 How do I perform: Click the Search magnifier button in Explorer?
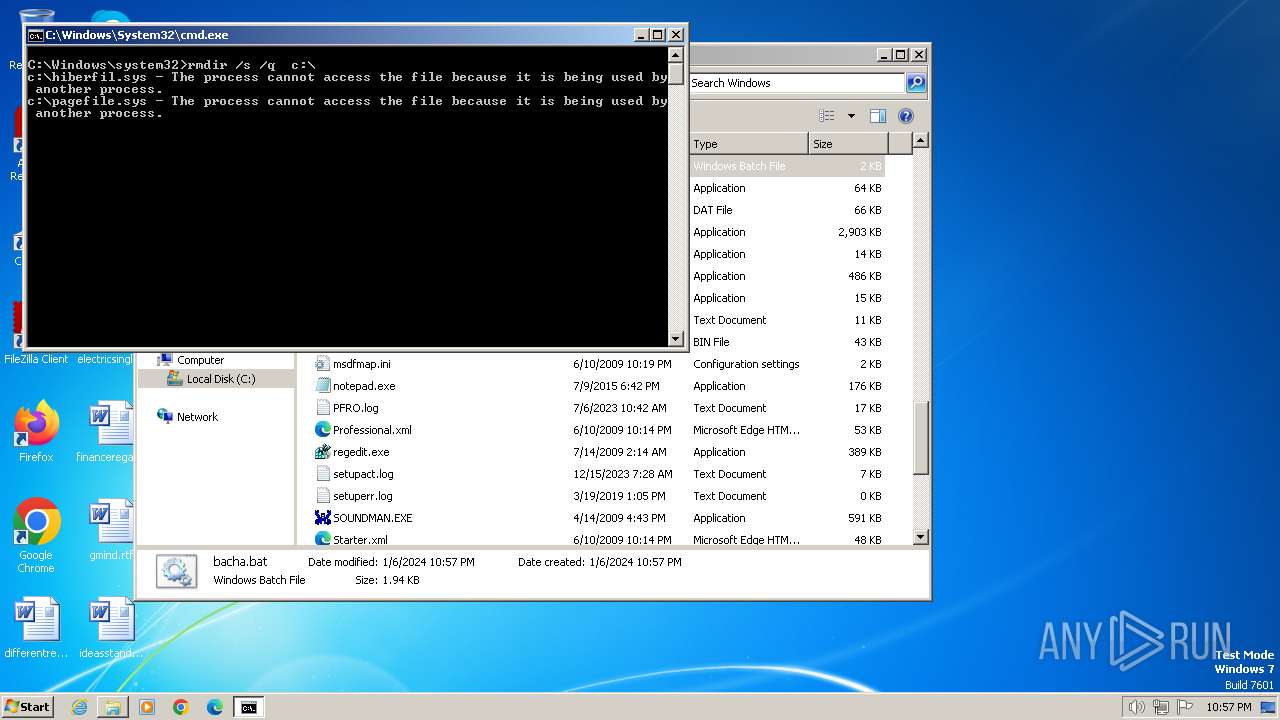pyautogui.click(x=916, y=83)
